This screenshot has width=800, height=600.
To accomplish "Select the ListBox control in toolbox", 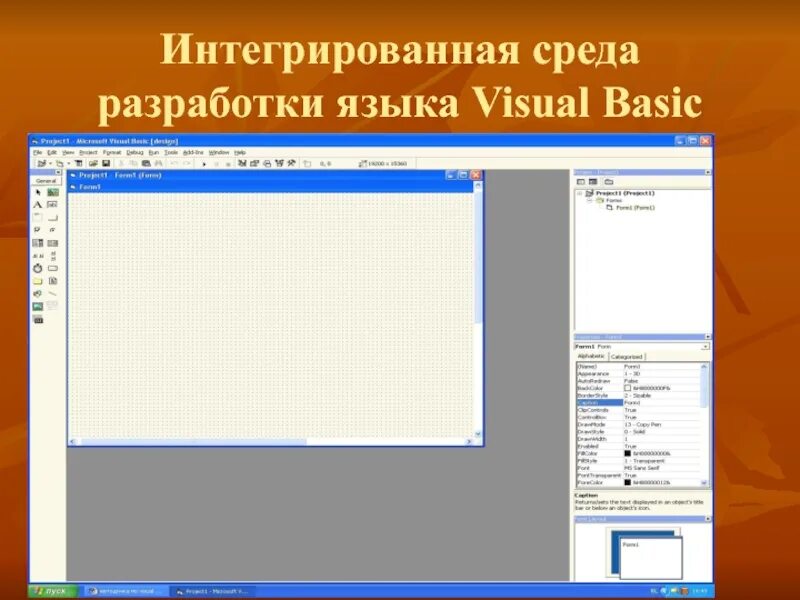I will pos(53,243).
